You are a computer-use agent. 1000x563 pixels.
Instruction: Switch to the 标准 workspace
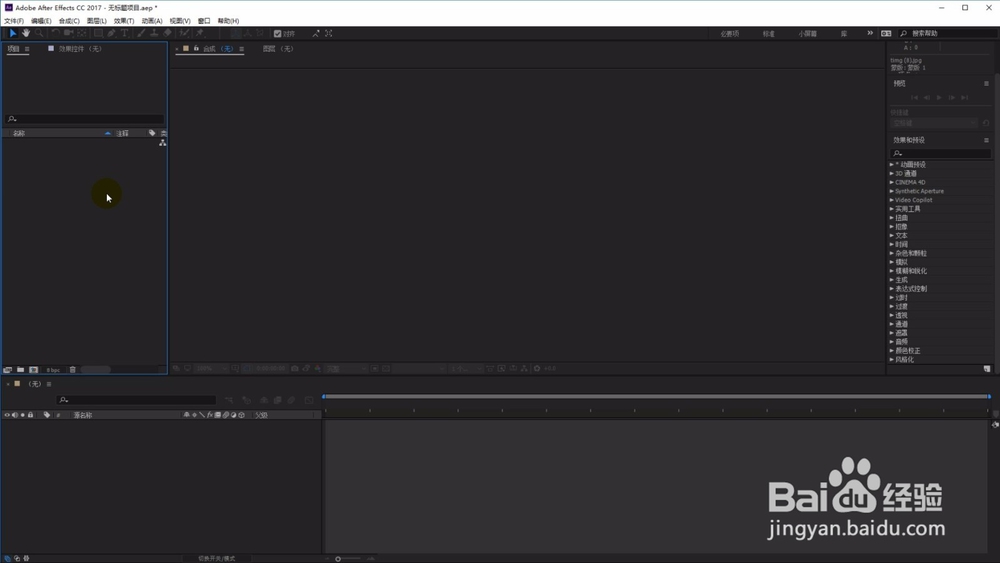click(768, 34)
